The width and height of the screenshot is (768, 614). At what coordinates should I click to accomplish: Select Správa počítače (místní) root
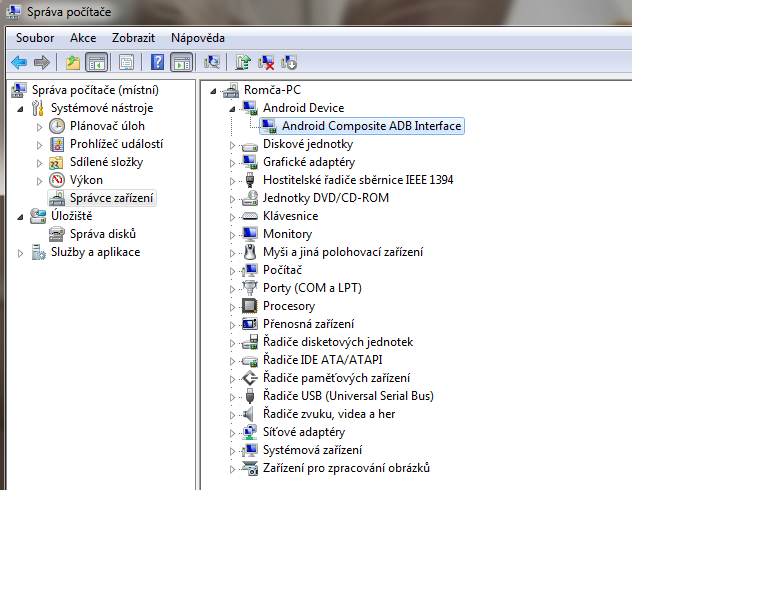click(95, 90)
